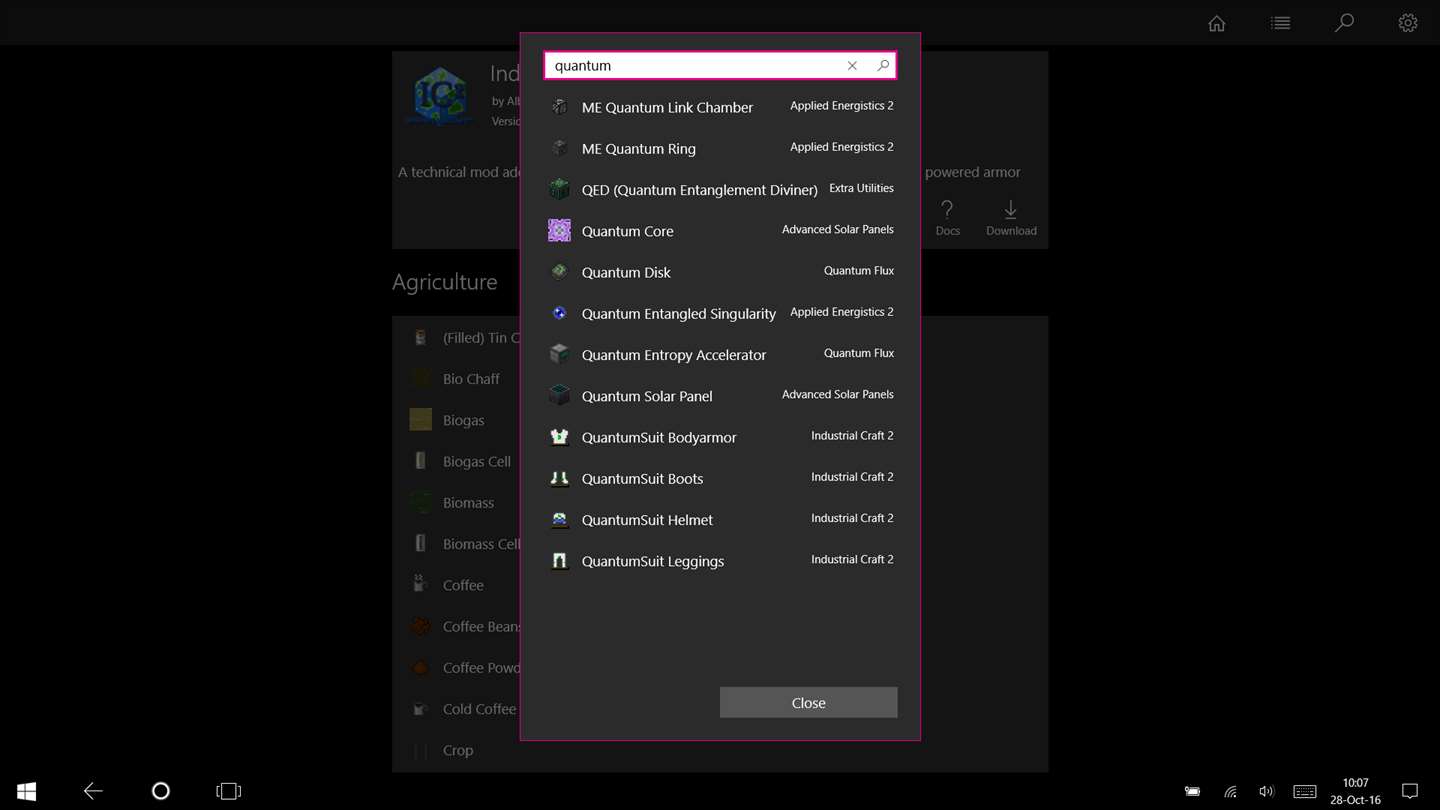Click Crop in the Agriculture list
1440x810 pixels.
click(458, 750)
